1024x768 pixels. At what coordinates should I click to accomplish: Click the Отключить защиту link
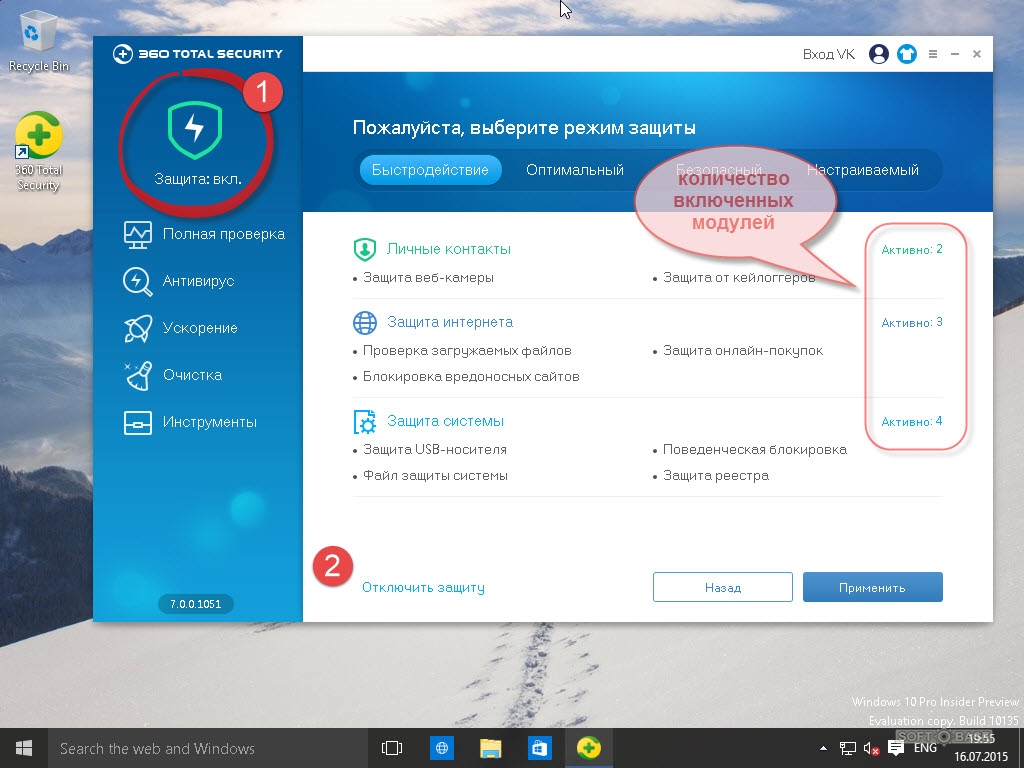click(423, 588)
